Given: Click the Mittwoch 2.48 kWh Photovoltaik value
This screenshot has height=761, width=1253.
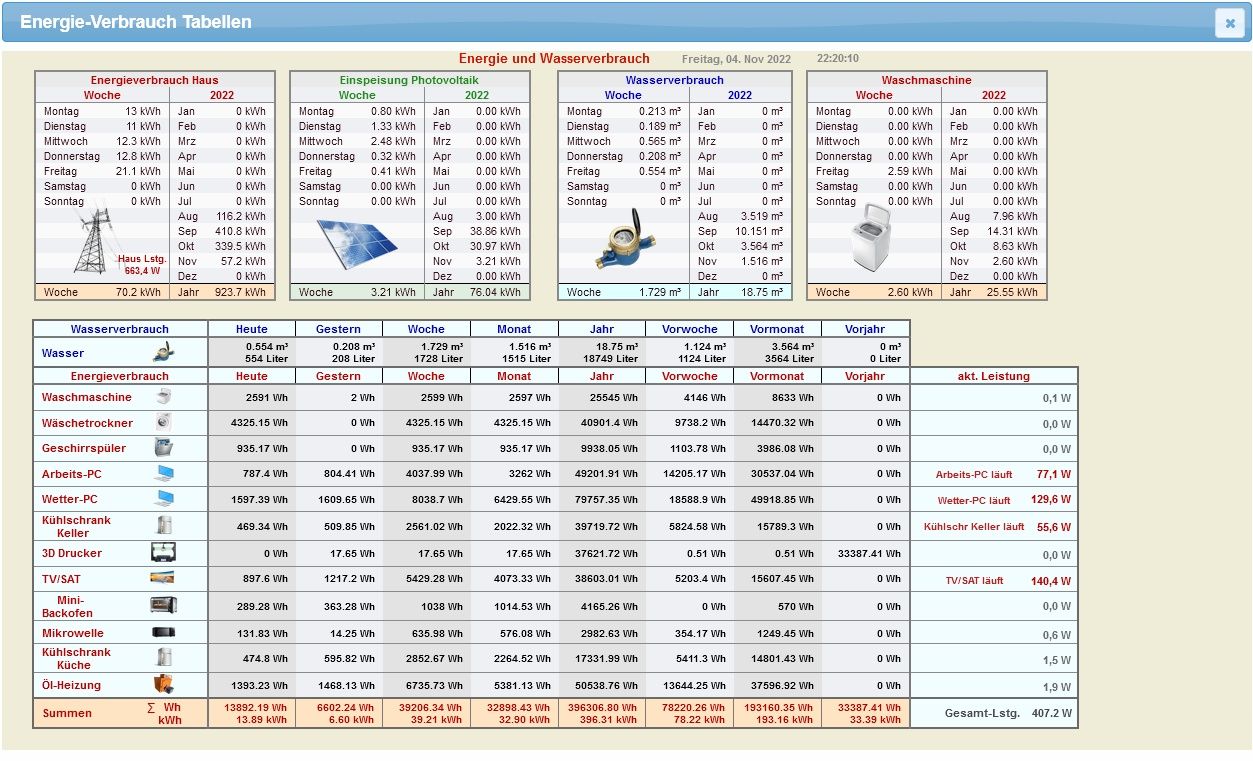Looking at the screenshot, I should pyautogui.click(x=357, y=141).
